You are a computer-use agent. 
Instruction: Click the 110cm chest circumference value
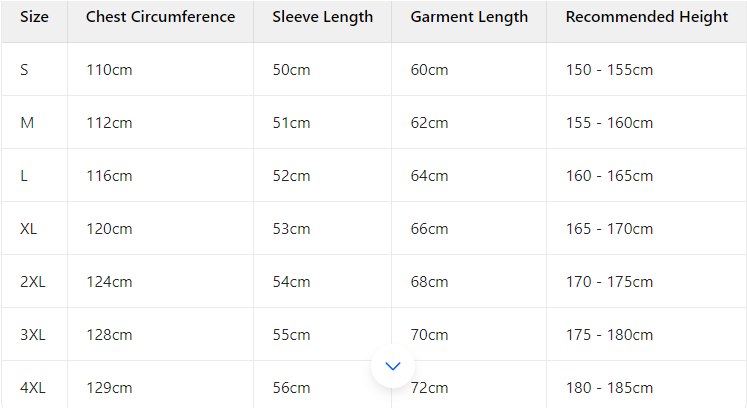pos(109,70)
